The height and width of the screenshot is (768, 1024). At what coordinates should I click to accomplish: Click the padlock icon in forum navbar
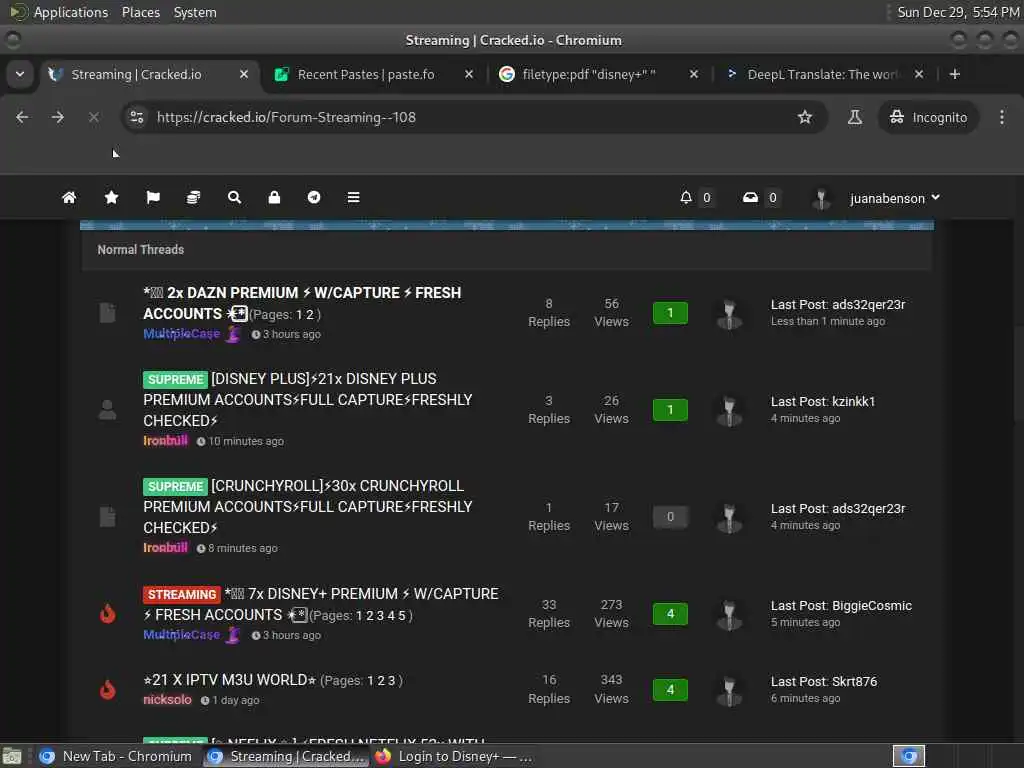274,197
